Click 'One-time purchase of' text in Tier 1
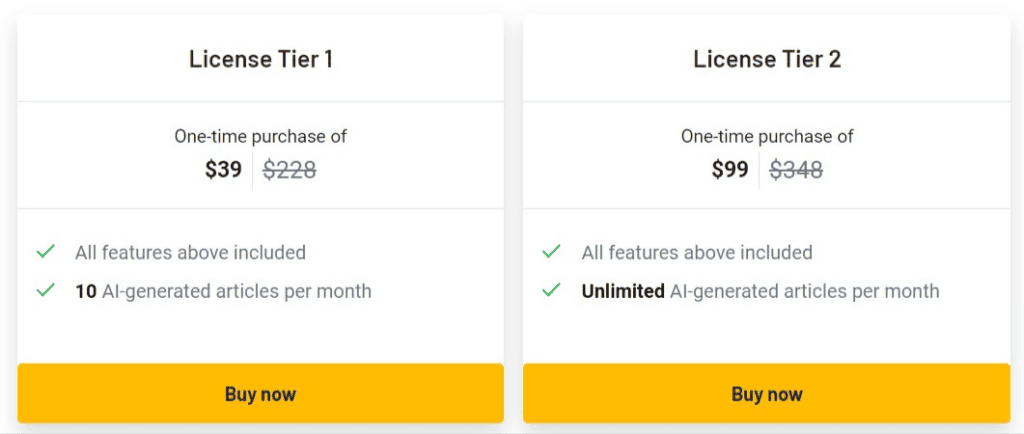This screenshot has width=1024, height=434. (260, 136)
